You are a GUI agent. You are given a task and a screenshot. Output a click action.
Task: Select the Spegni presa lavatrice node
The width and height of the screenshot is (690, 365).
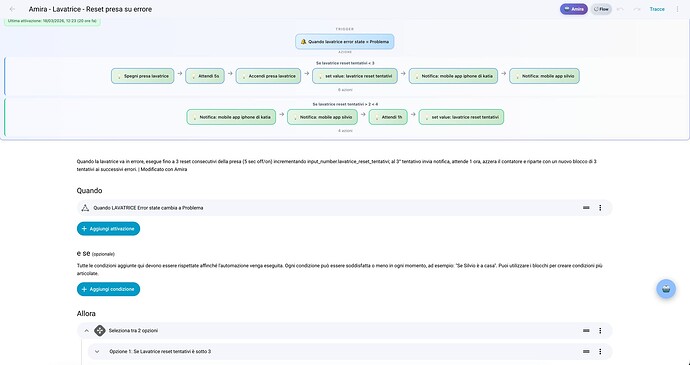click(x=143, y=76)
